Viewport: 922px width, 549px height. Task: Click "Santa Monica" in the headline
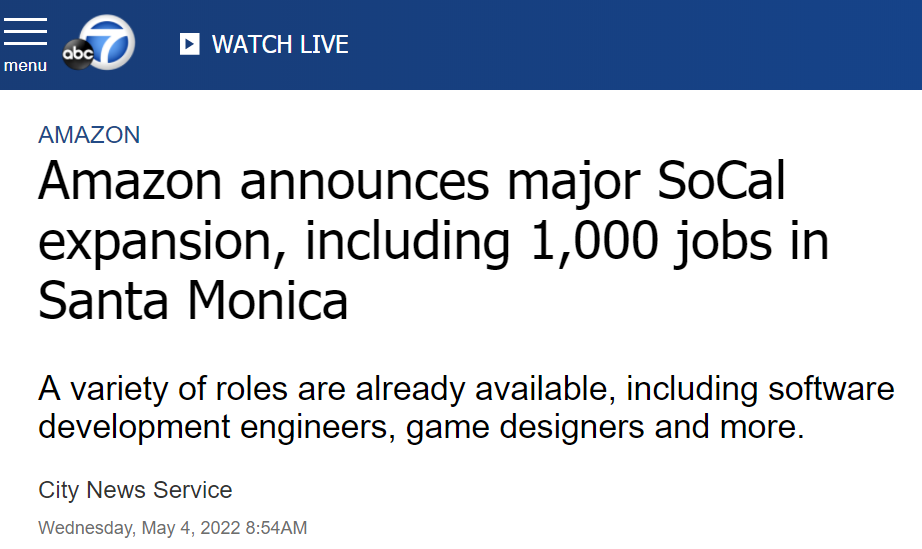[x=193, y=300]
